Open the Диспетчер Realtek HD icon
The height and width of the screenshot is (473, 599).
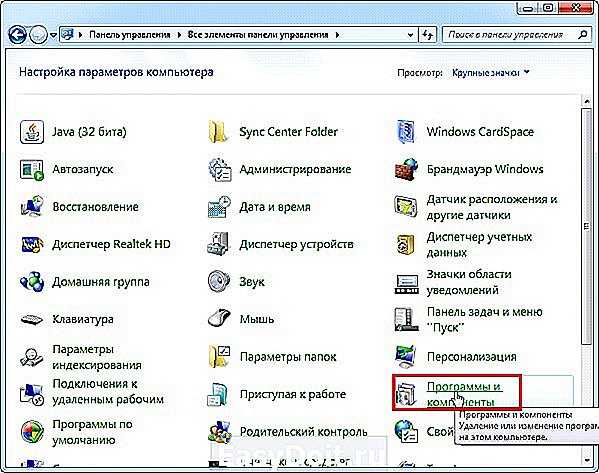click(32, 245)
